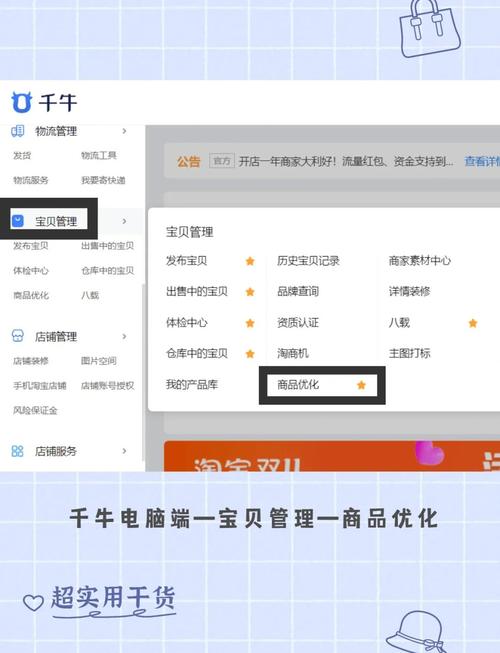
Task: Toggle favorite star next to 商品优化
Action: [x=361, y=385]
